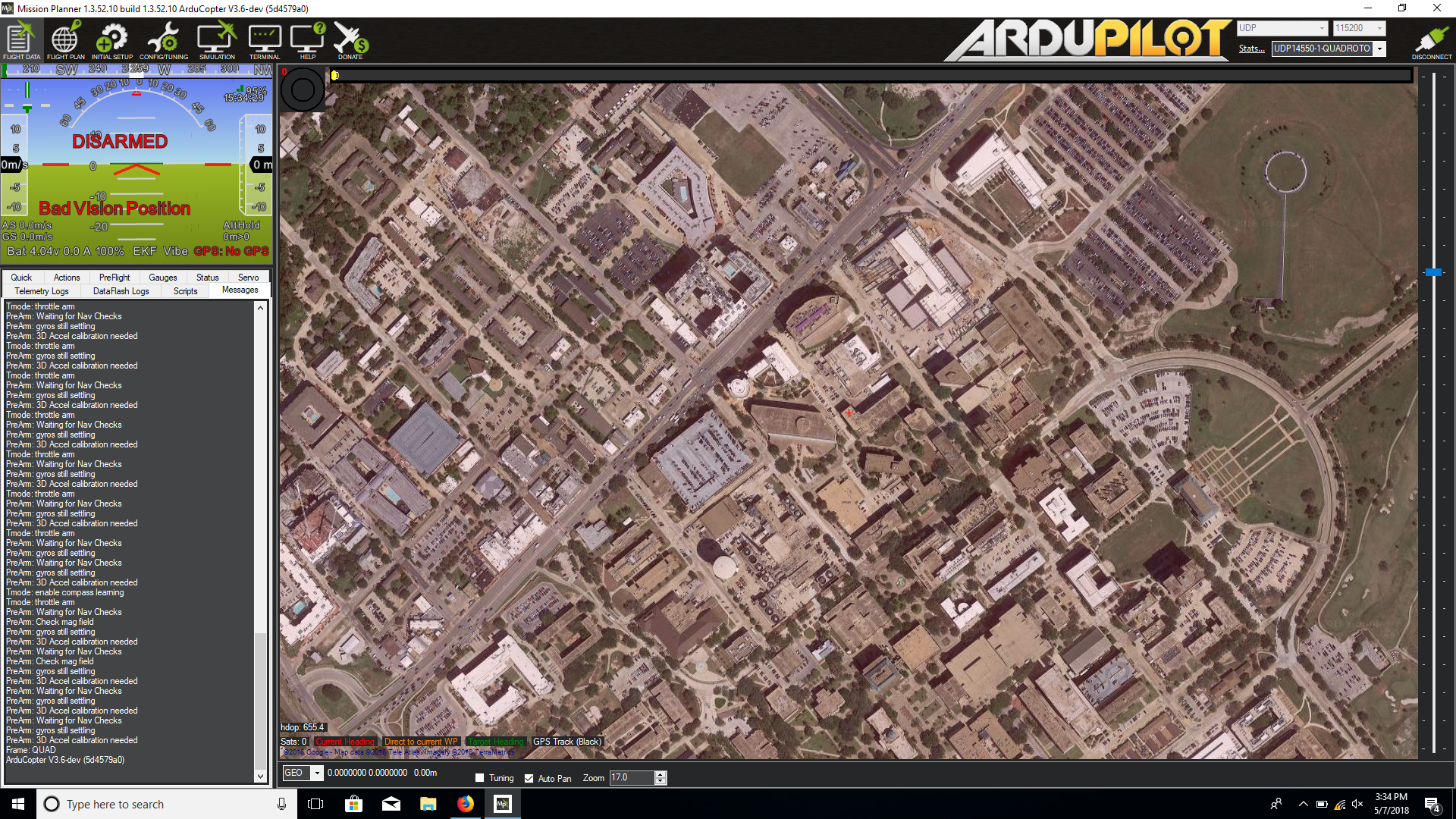Enable the Tuning checkbox

pos(479,778)
